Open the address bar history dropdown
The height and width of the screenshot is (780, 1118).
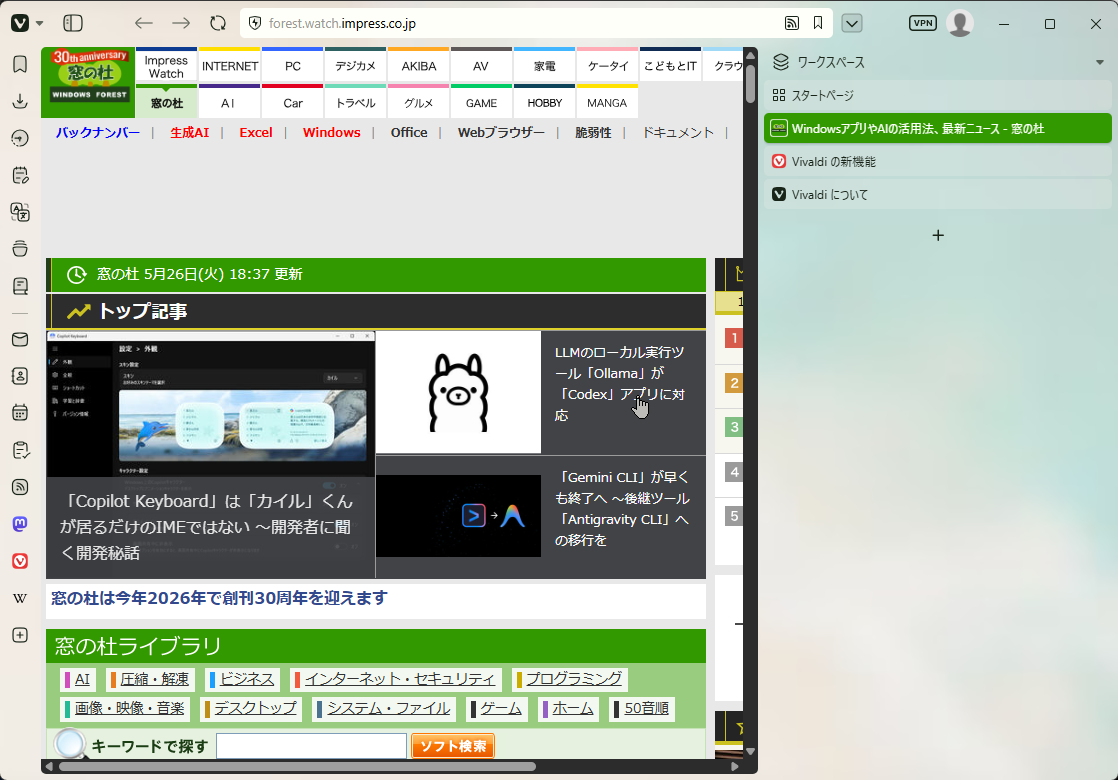852,24
